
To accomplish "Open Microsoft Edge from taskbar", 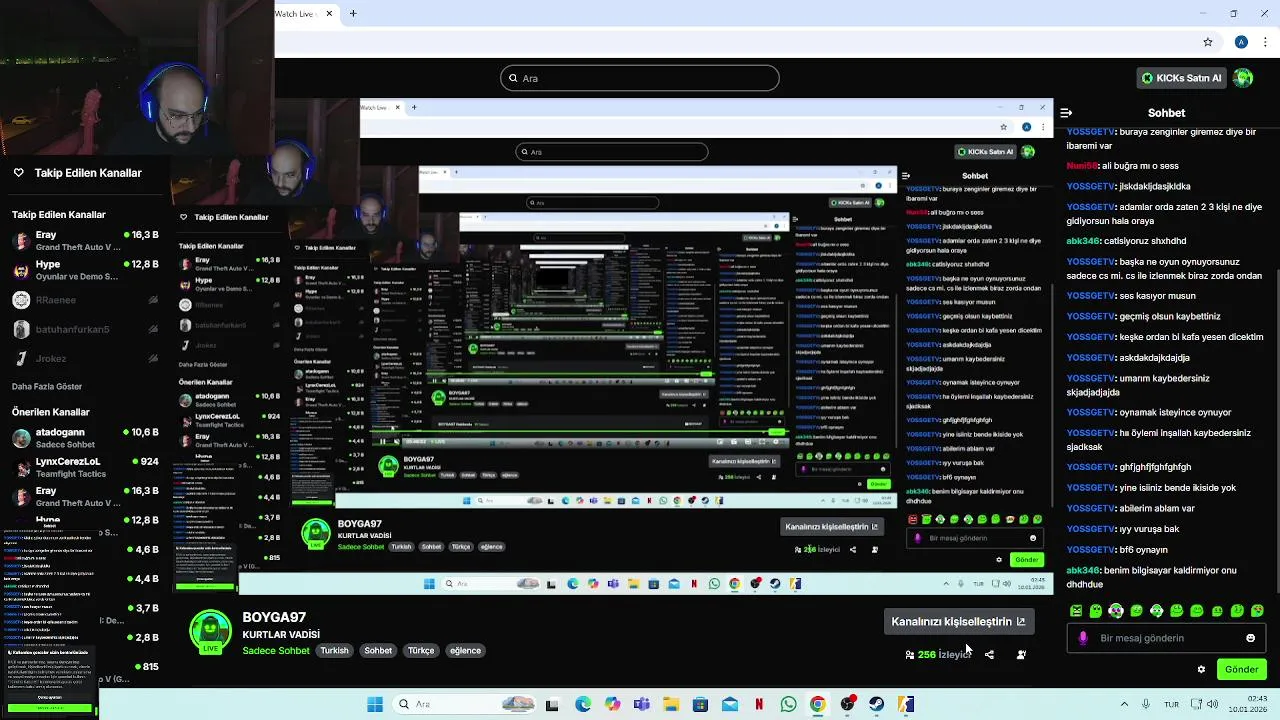I will 583,704.
